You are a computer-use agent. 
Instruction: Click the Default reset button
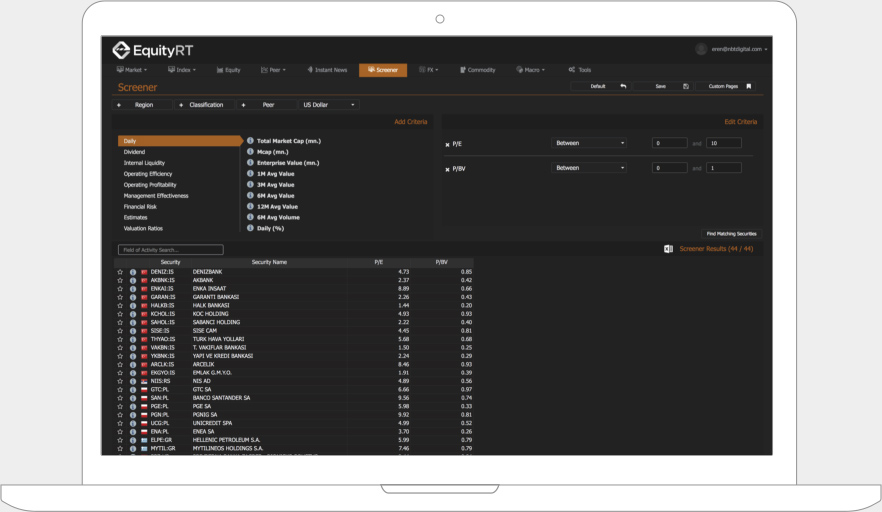pos(602,86)
